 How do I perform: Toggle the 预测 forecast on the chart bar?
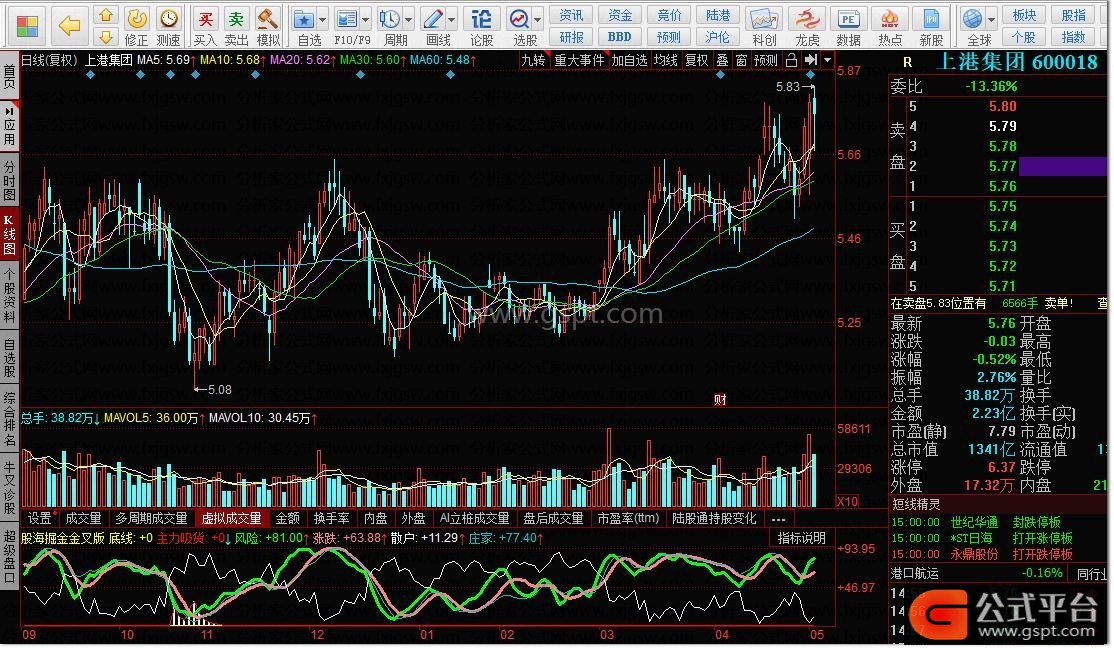pyautogui.click(x=765, y=60)
